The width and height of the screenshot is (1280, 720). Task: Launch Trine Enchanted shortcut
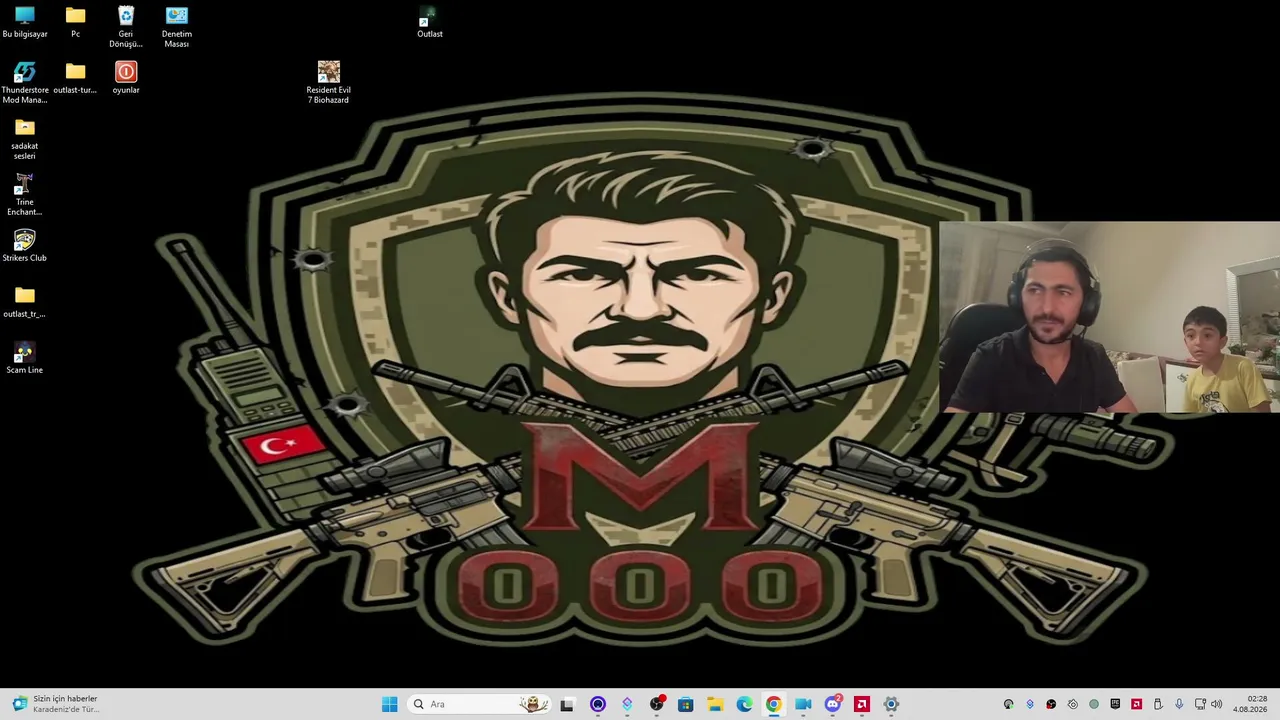click(25, 195)
